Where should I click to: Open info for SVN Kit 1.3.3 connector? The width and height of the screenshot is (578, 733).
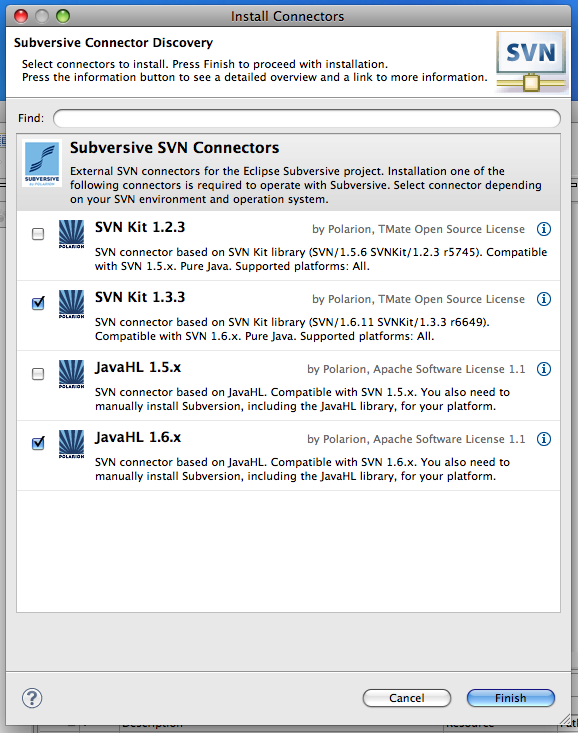(543, 299)
